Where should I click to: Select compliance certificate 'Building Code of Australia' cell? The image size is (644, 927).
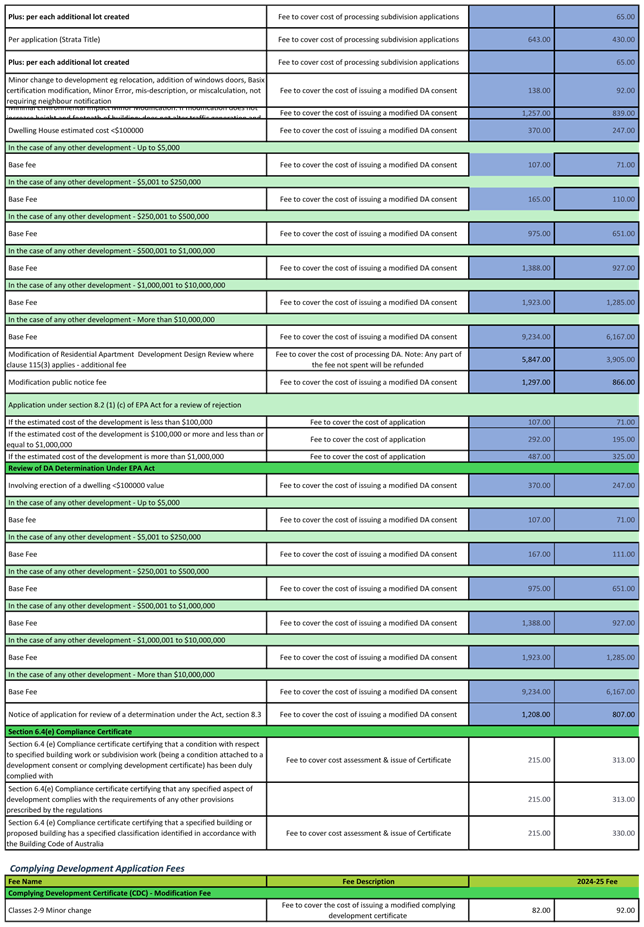click(136, 833)
